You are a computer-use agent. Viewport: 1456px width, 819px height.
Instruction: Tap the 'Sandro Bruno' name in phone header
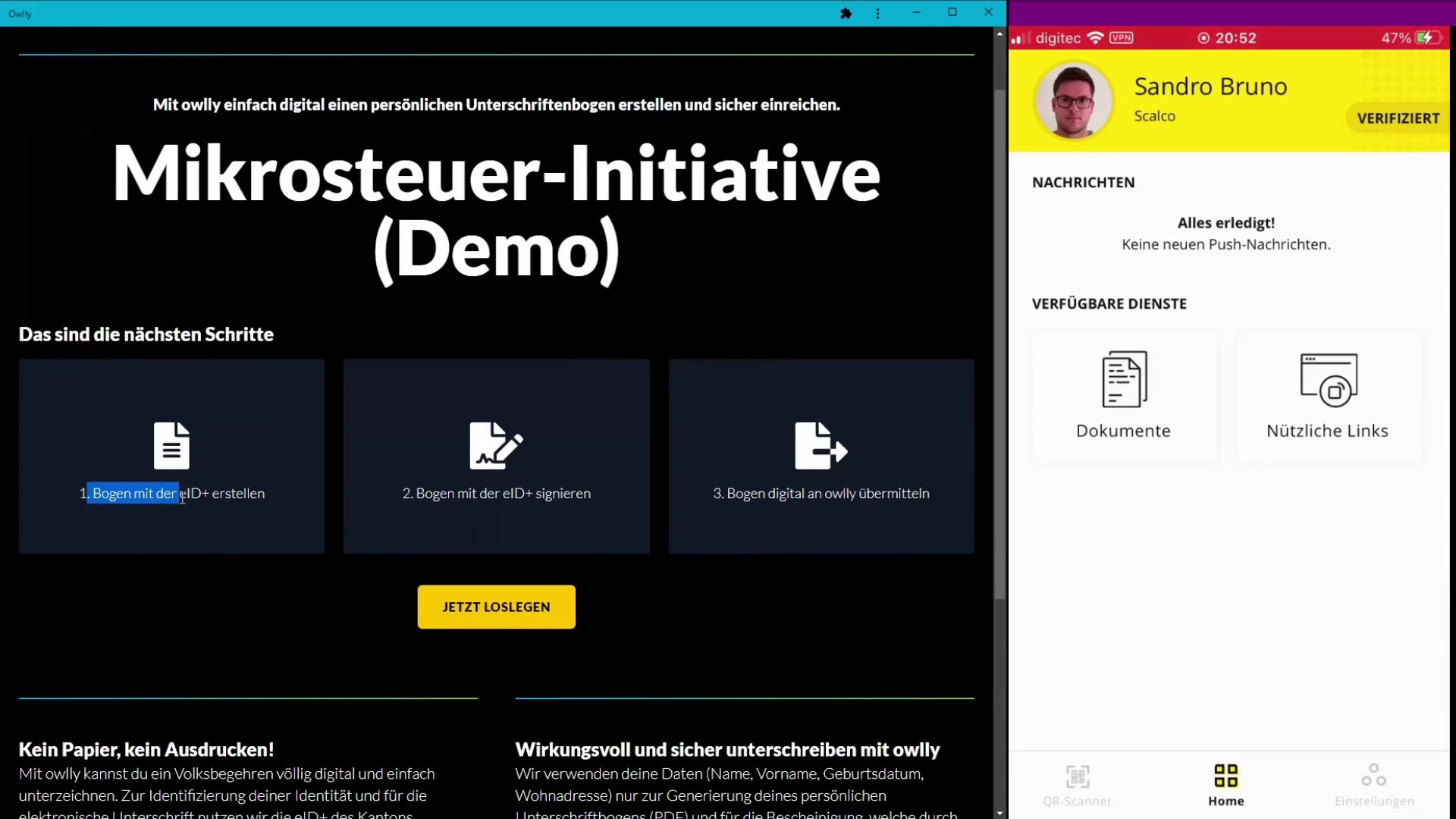click(1211, 86)
